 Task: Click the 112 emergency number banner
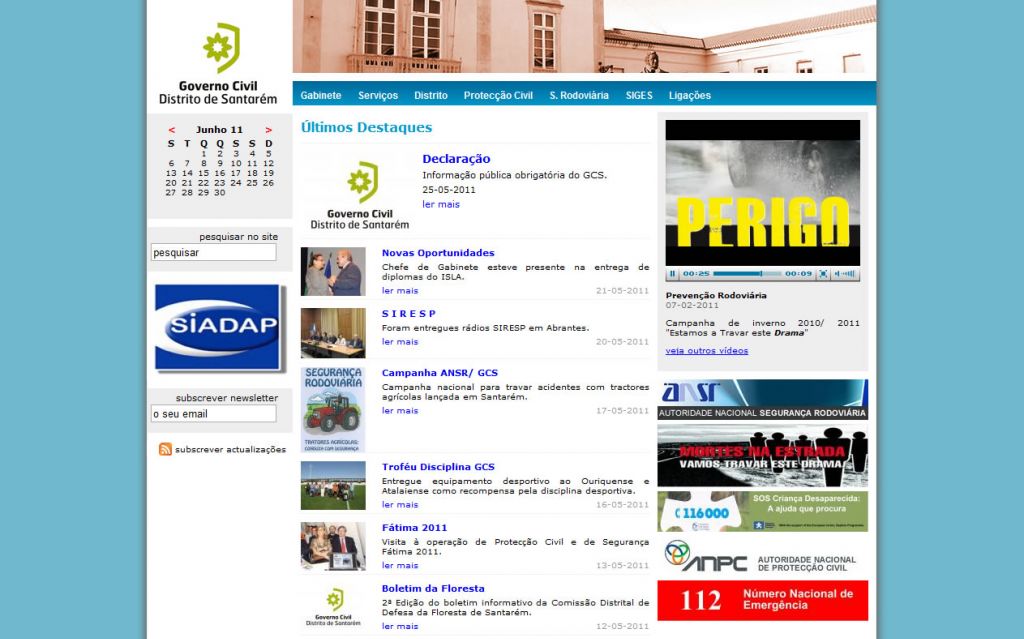pos(762,600)
